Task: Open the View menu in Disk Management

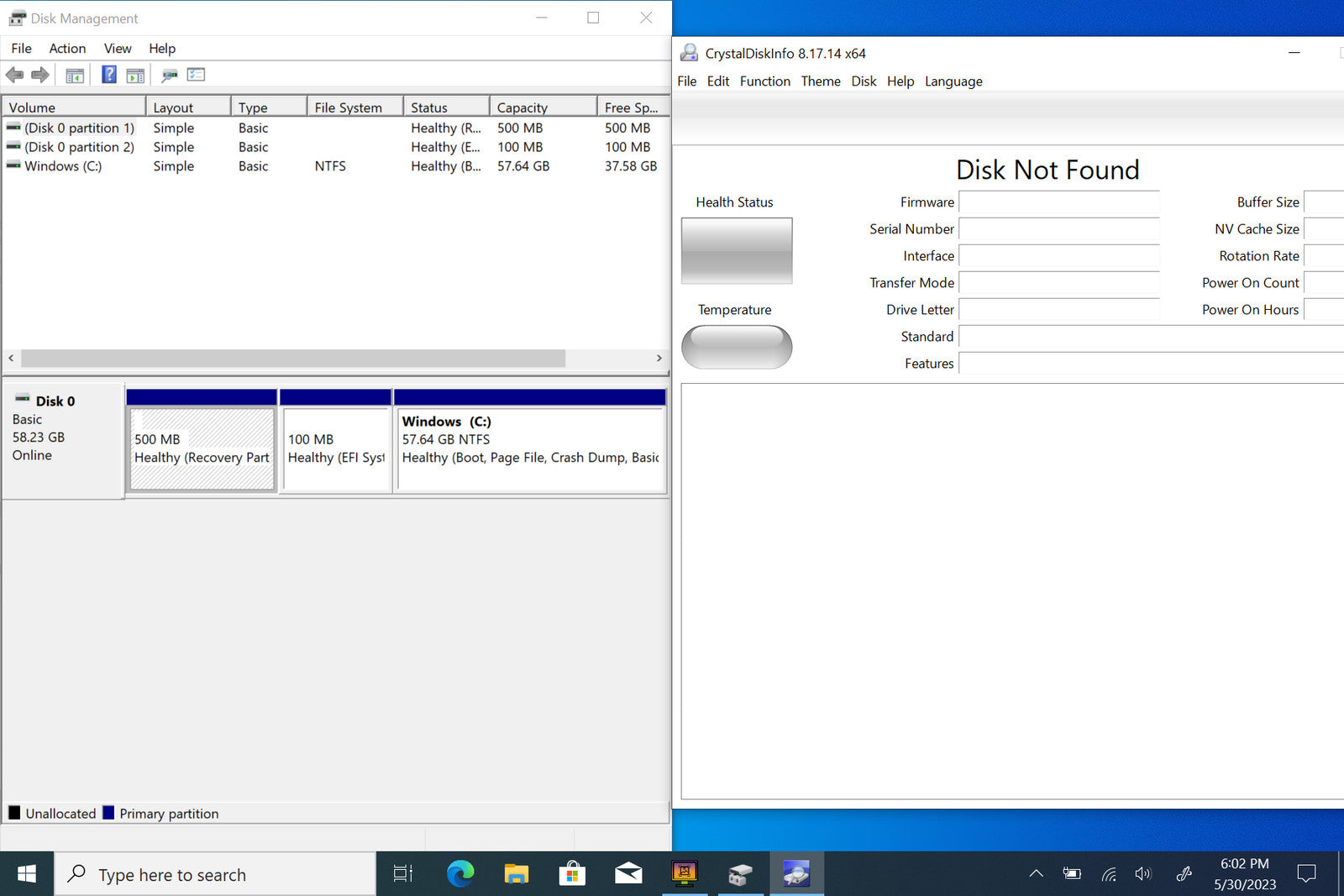Action: (x=118, y=49)
